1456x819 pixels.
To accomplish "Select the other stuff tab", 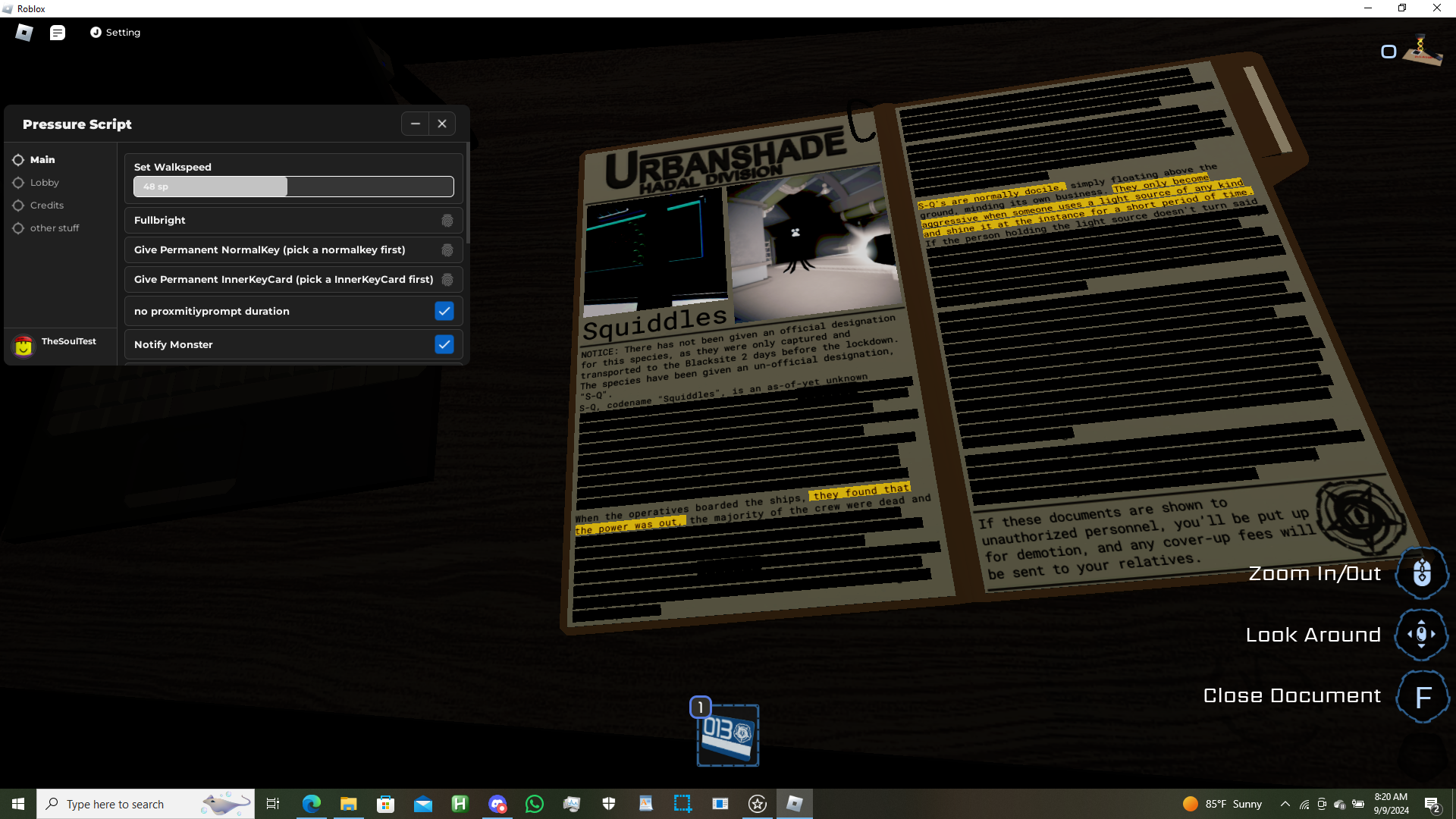I will coord(54,228).
